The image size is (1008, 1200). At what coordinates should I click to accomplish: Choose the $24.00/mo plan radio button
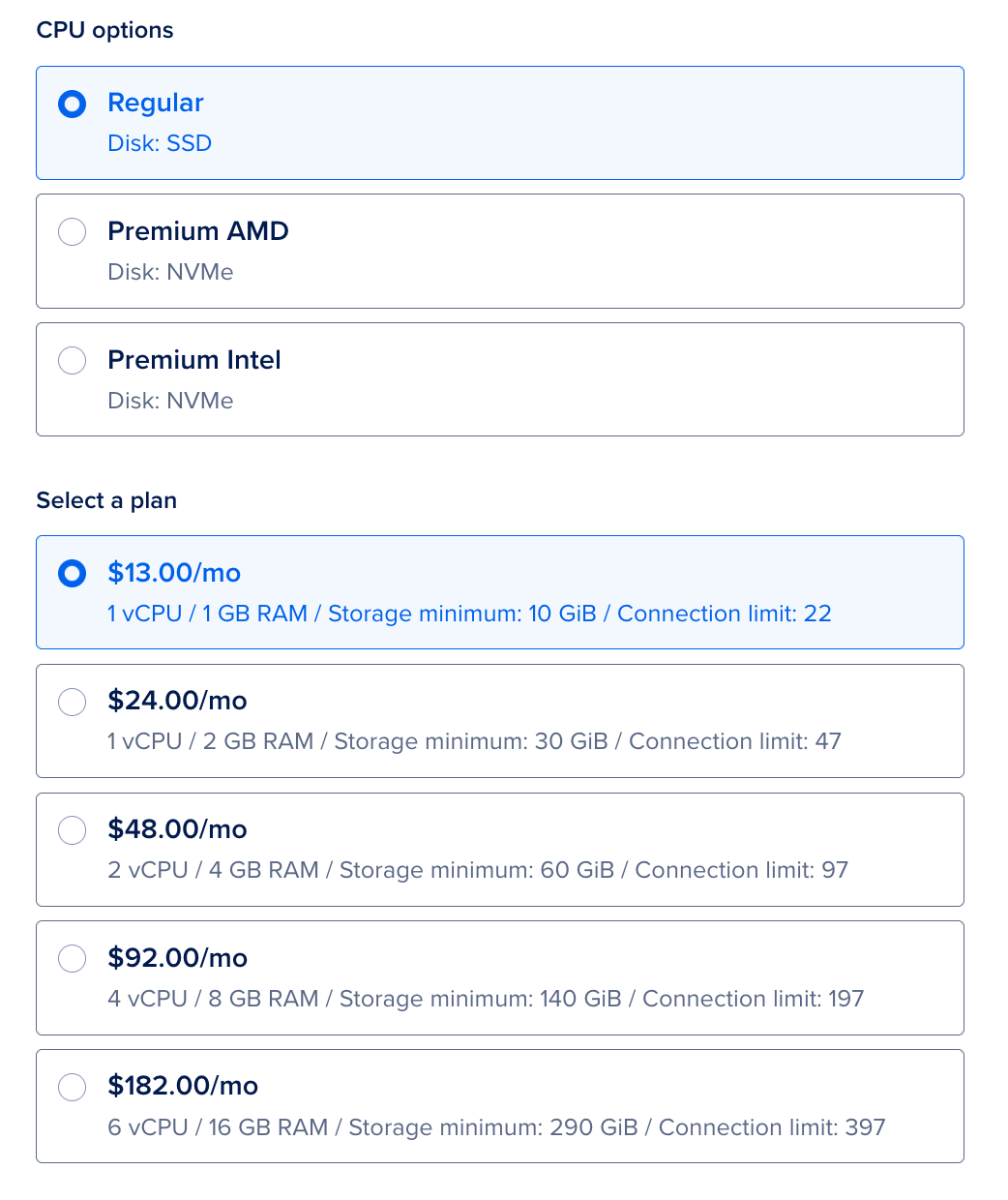[x=73, y=702]
